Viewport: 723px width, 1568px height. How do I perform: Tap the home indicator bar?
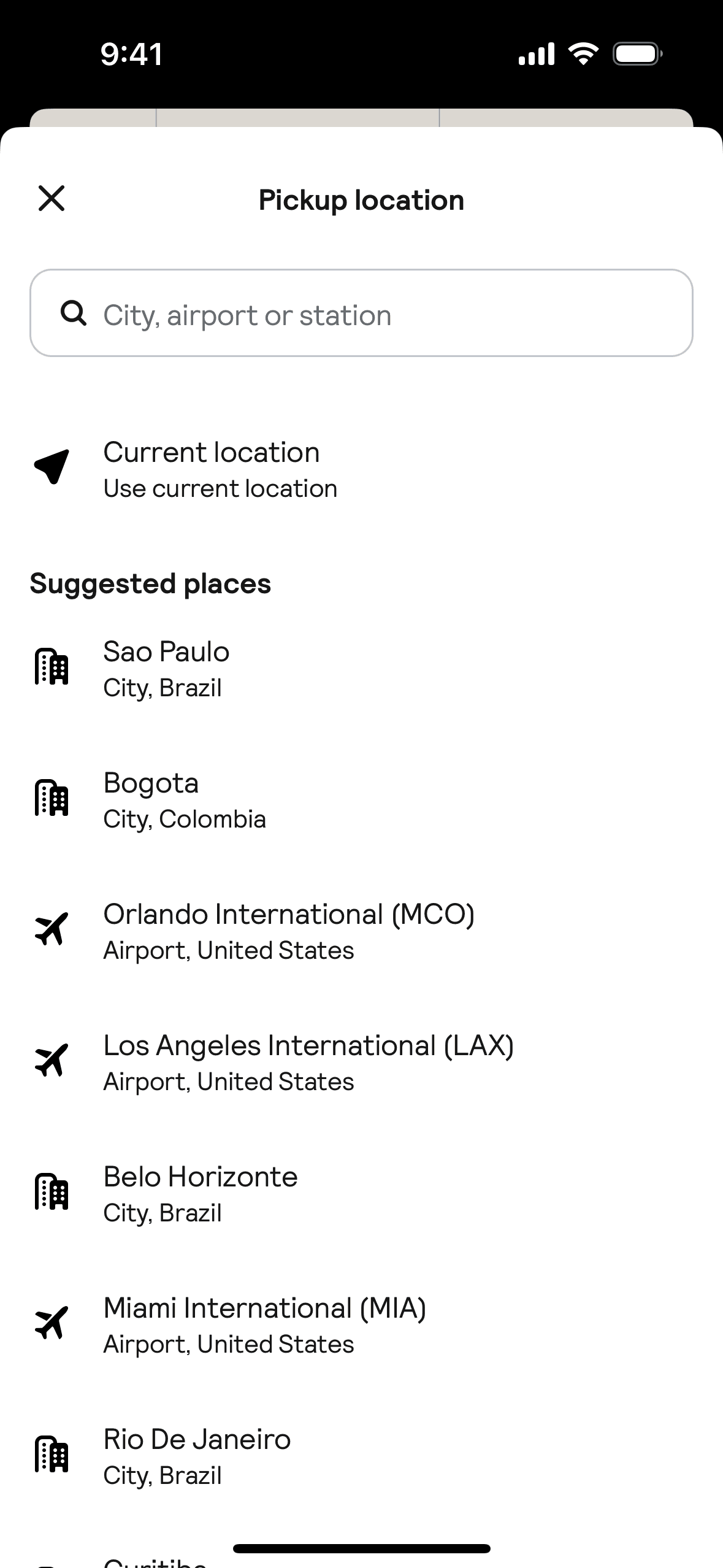(x=362, y=1548)
